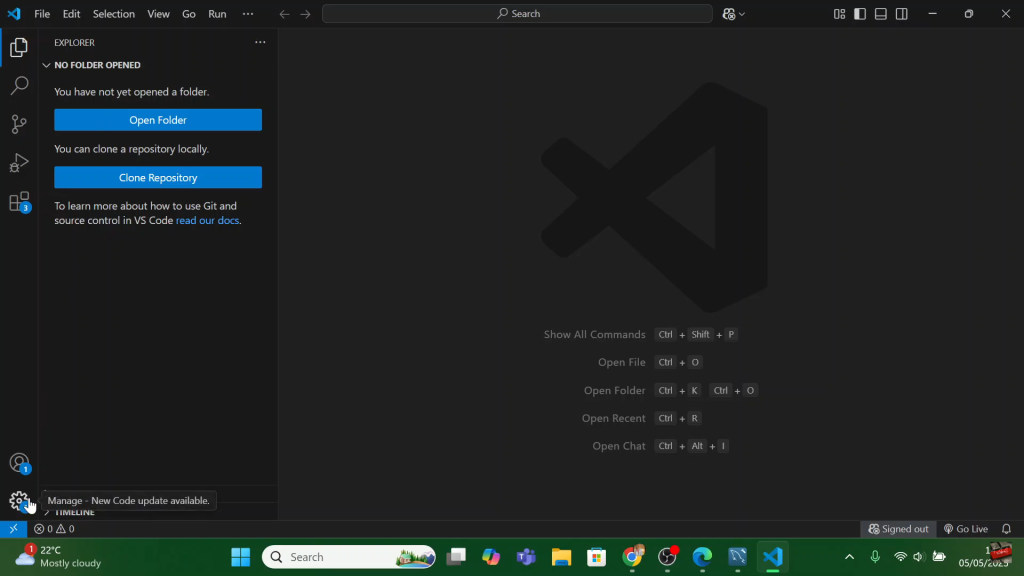Click the Manage gear icon
The image size is (1024, 576).
(19, 501)
